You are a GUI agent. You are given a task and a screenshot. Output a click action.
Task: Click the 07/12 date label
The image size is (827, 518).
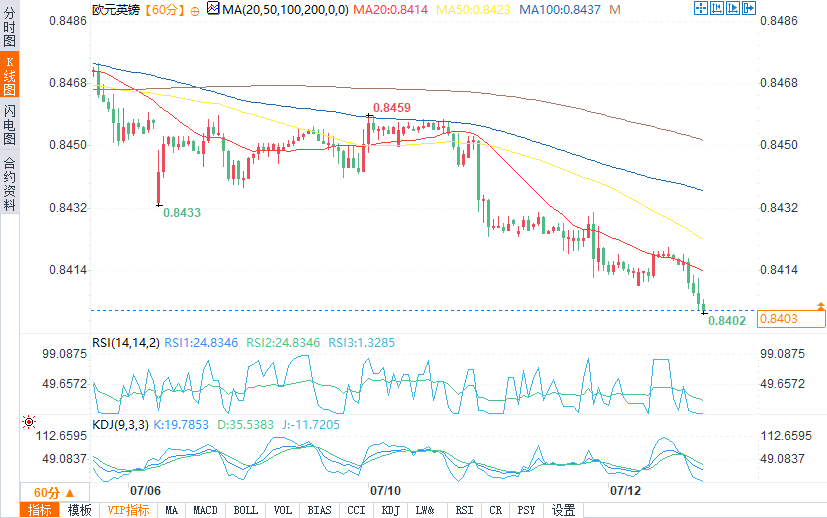coord(626,491)
